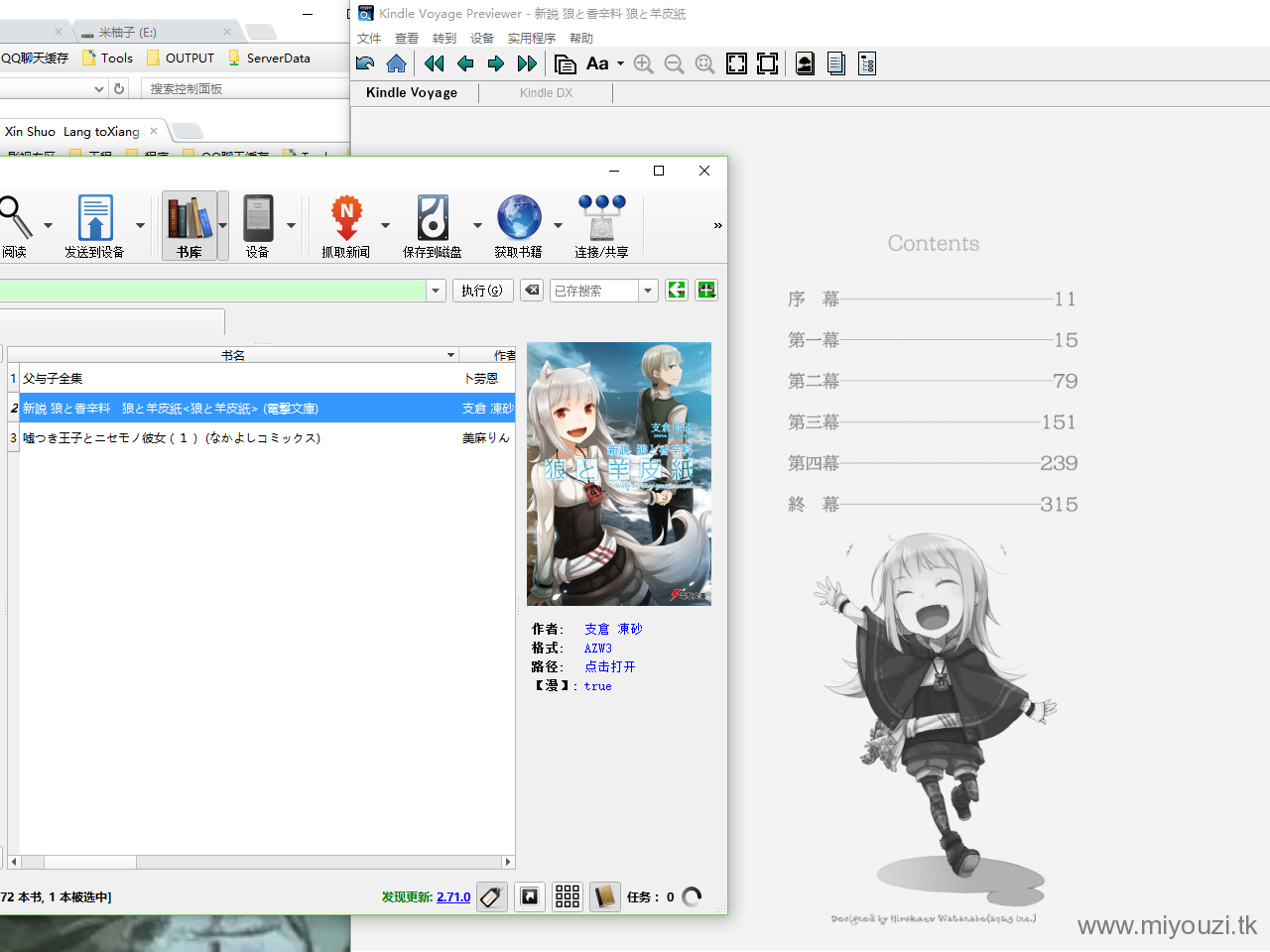The height and width of the screenshot is (952, 1270).
Task: Open the 帮助 menu
Action: coord(581,38)
